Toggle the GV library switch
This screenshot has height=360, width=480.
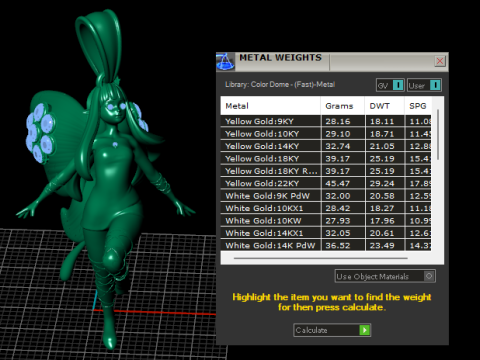[390, 85]
